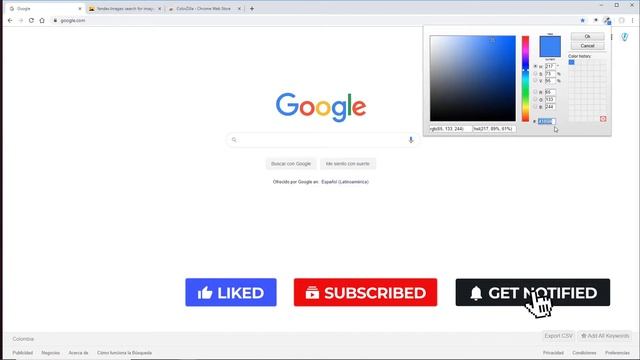This screenshot has height=360, width=640.
Task: Reload the current page
Action: (31, 20)
